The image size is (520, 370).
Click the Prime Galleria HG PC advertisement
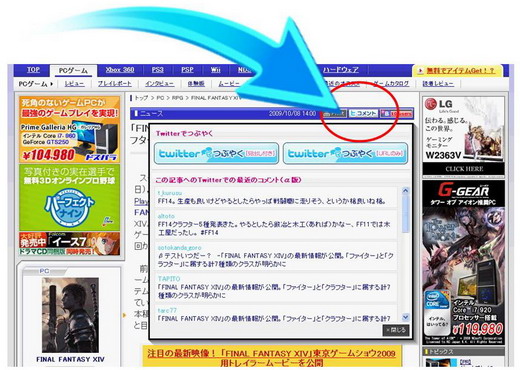click(69, 129)
